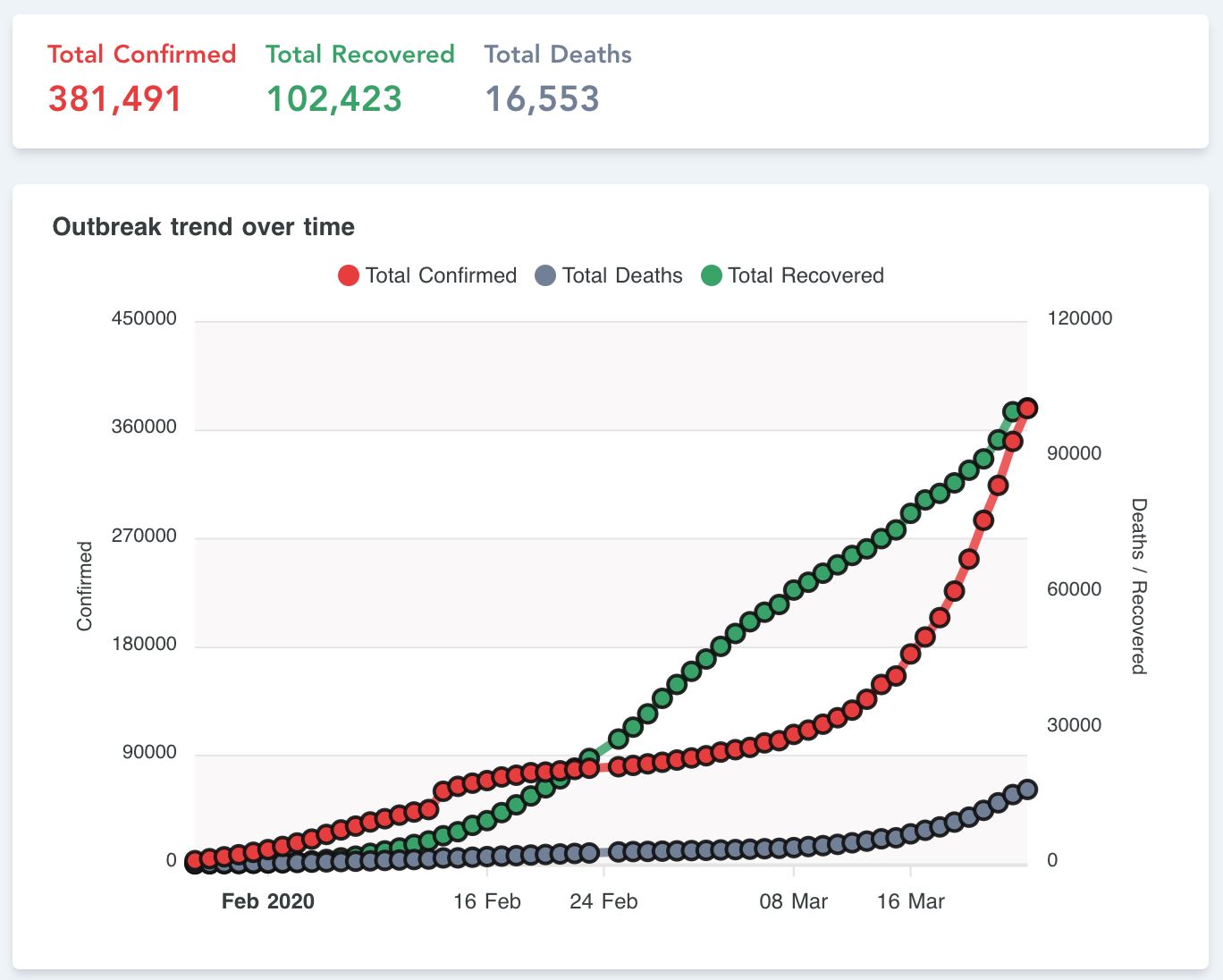Select the final grey deaths data point
The image size is (1223, 980).
coord(1027,789)
